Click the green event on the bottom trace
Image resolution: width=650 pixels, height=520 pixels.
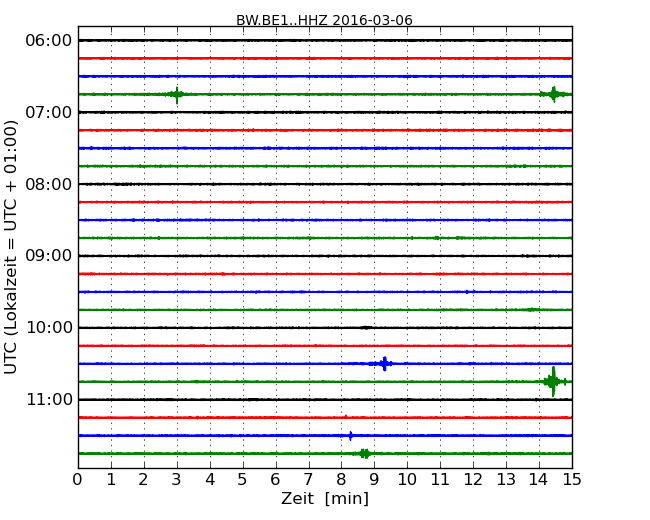(364, 453)
